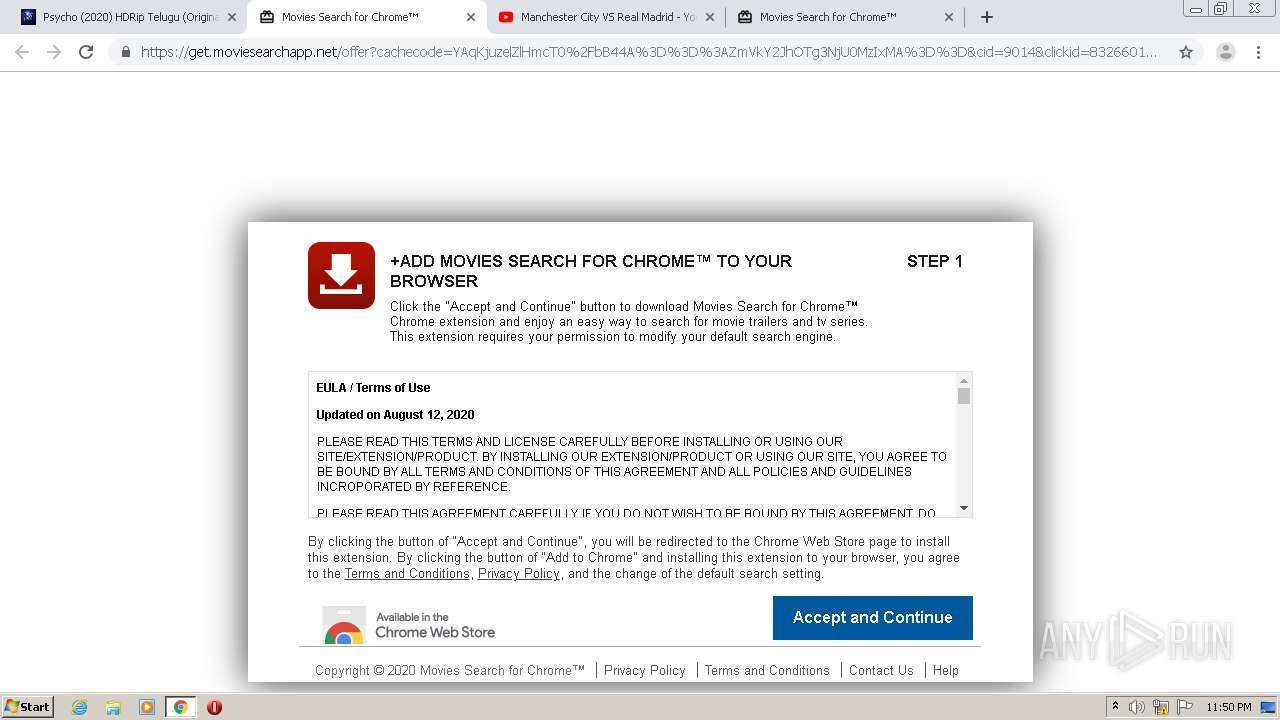1280x720 pixels.
Task: Click the browser back arrow
Action: (x=22, y=52)
